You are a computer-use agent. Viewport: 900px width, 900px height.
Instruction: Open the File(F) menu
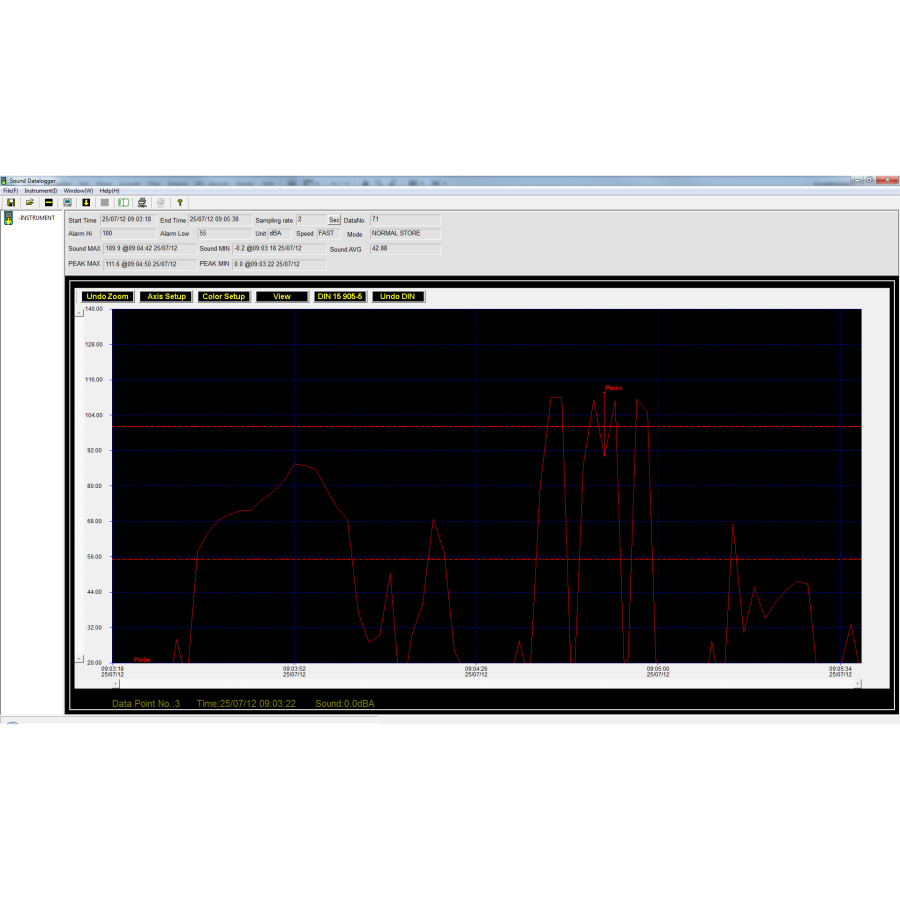tap(10, 190)
